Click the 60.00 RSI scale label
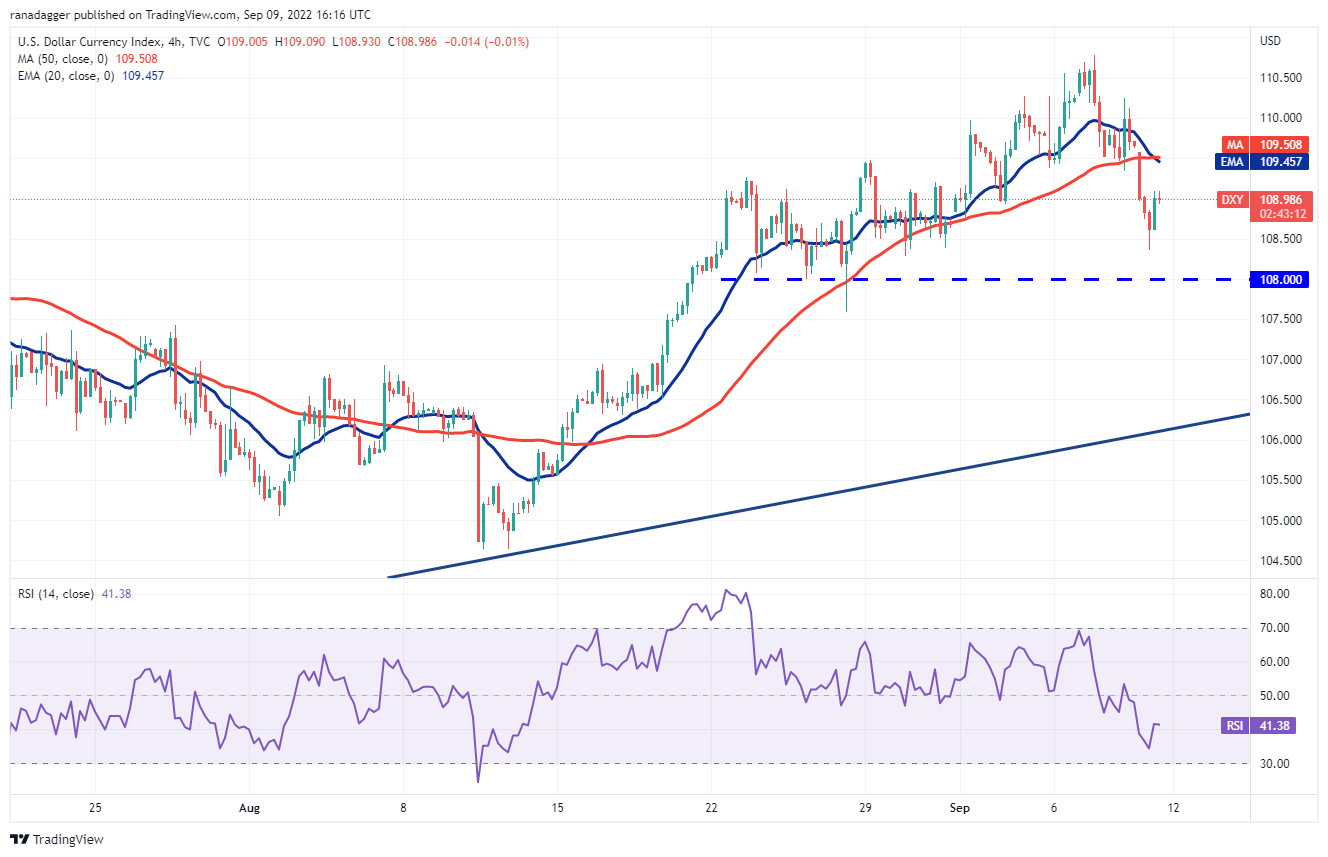Screen dimensions: 1328x857 click(1272, 662)
